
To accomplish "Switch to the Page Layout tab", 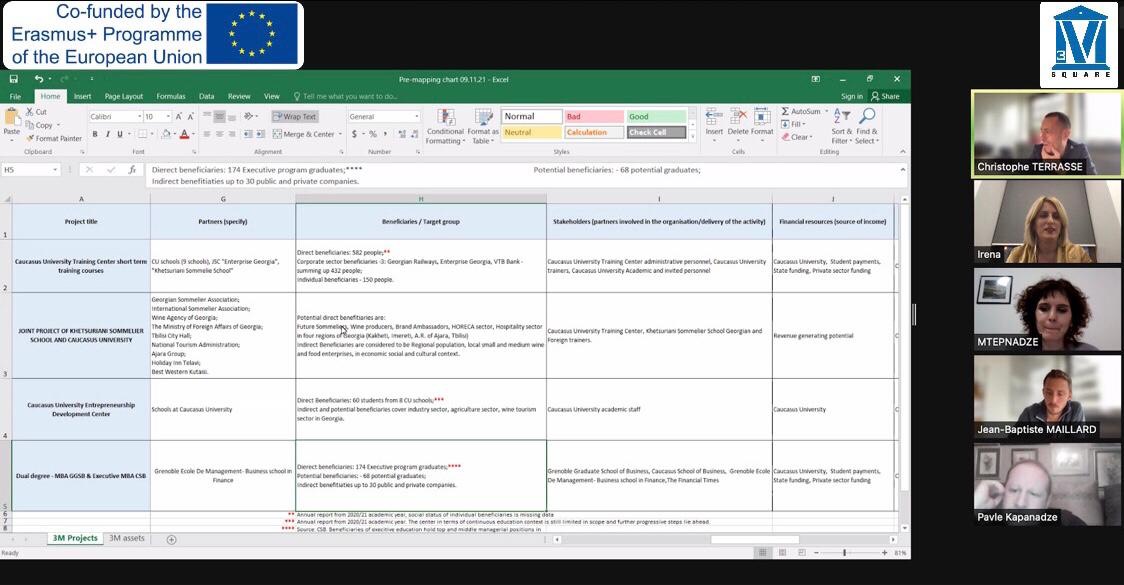I will 124,96.
